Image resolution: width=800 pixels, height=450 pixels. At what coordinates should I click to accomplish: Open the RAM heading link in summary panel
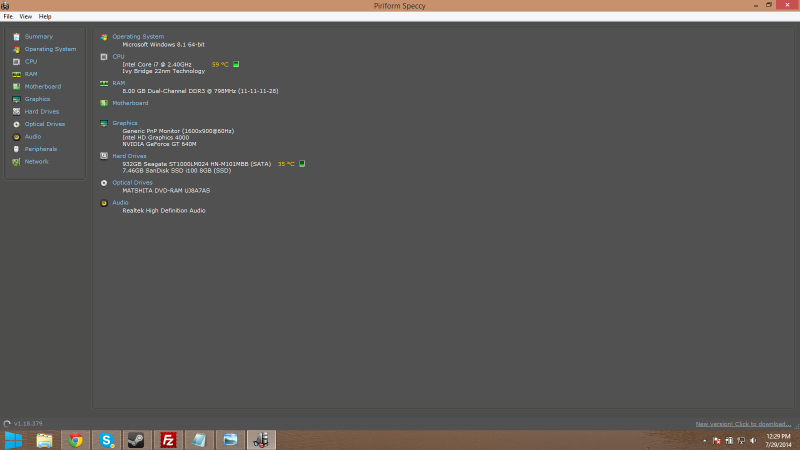tap(118, 83)
